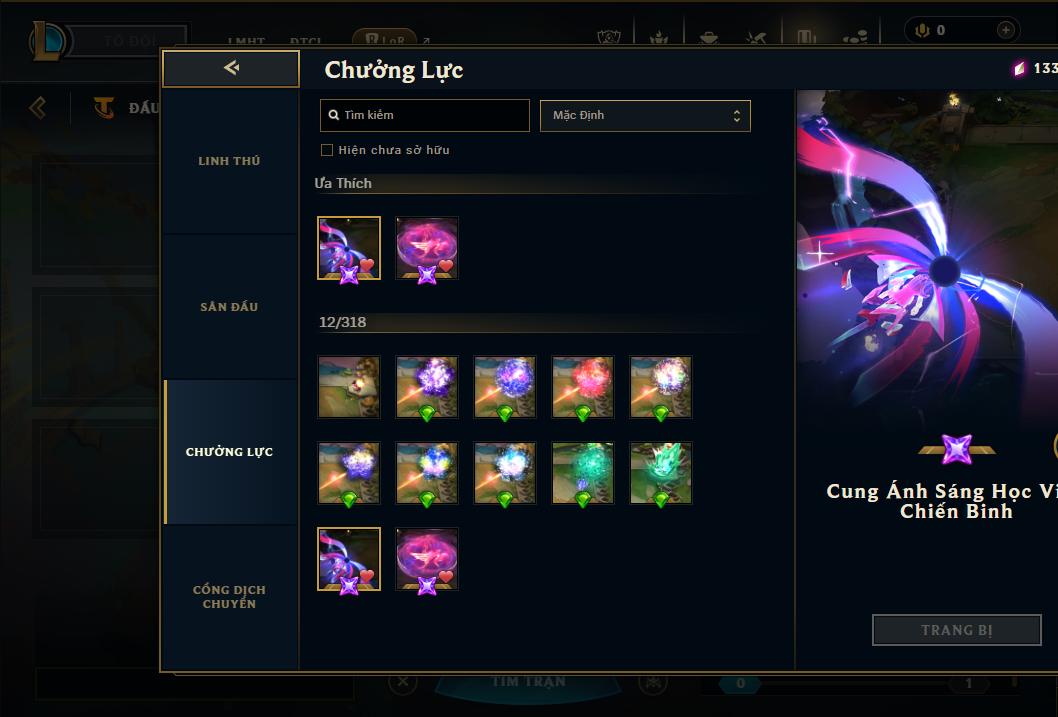Viewport: 1058px width, 717px height.
Task: Click the Trang Bị equip button
Action: coord(956,630)
